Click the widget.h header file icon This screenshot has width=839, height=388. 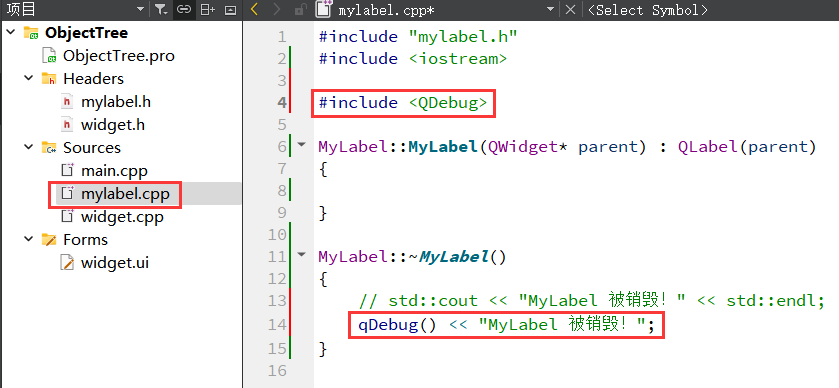[x=66, y=125]
